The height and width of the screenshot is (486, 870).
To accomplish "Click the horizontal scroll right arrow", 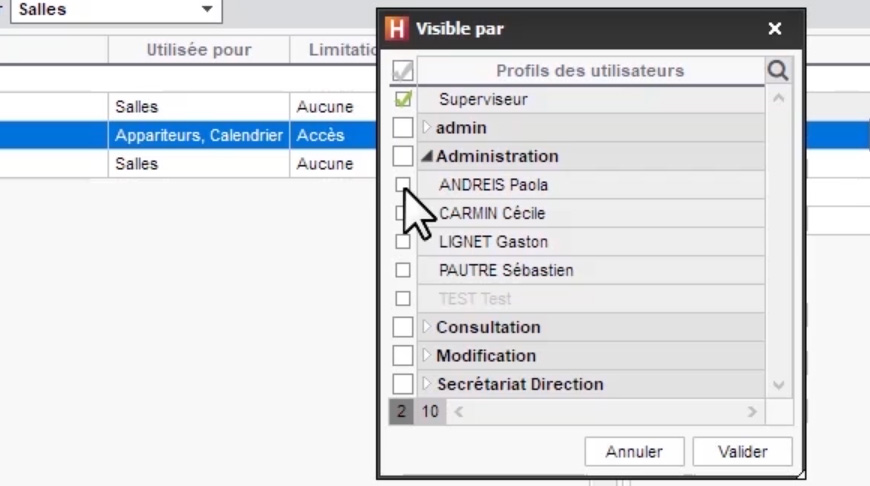I will (x=752, y=412).
